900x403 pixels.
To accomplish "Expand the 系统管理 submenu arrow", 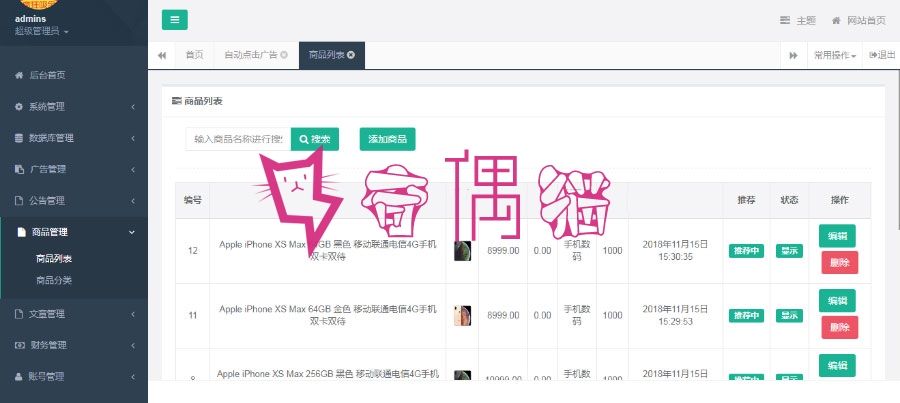I will click(133, 107).
